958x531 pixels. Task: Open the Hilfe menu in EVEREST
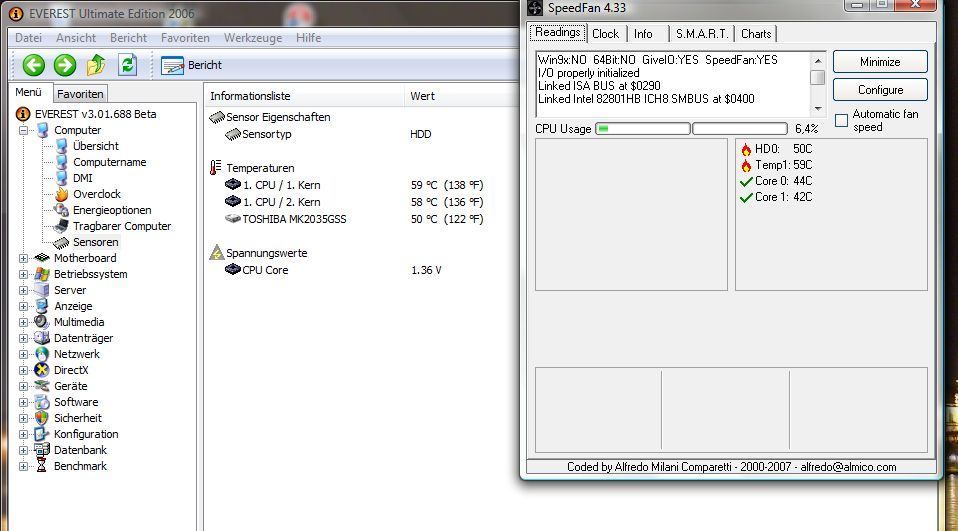(x=309, y=38)
